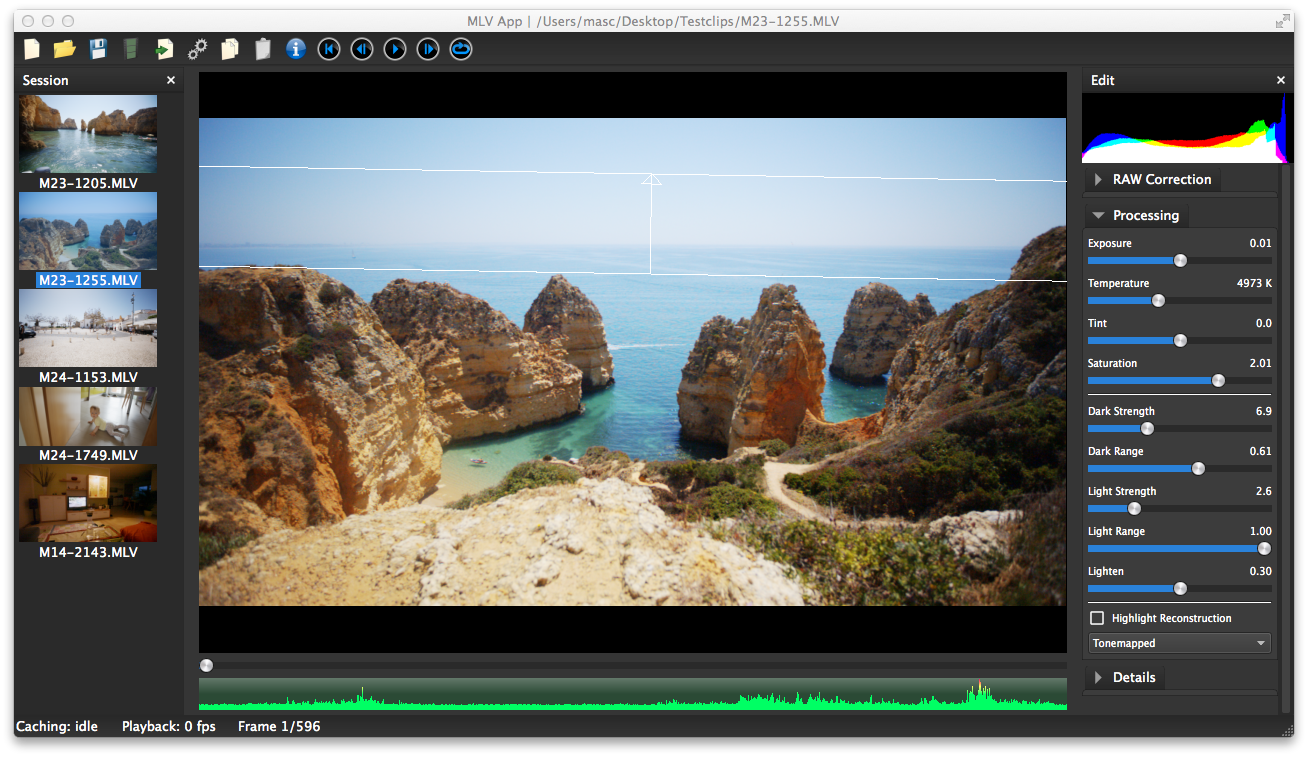Toggle loop playback
Screen dimensions: 1308x757
[461, 48]
